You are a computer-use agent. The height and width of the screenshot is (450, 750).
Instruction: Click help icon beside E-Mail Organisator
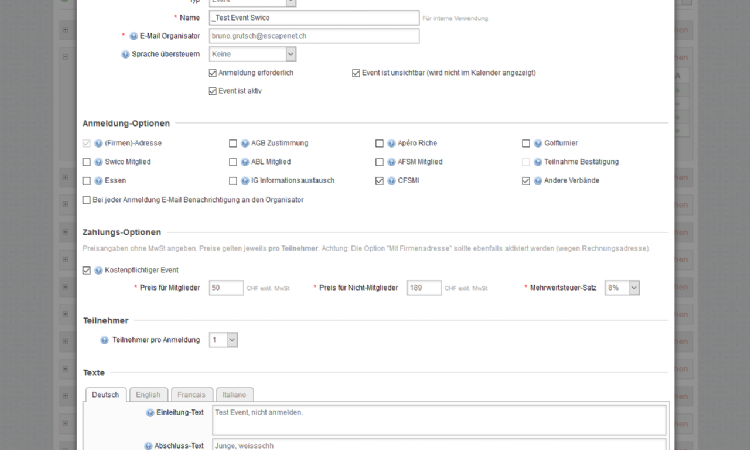coord(133,36)
